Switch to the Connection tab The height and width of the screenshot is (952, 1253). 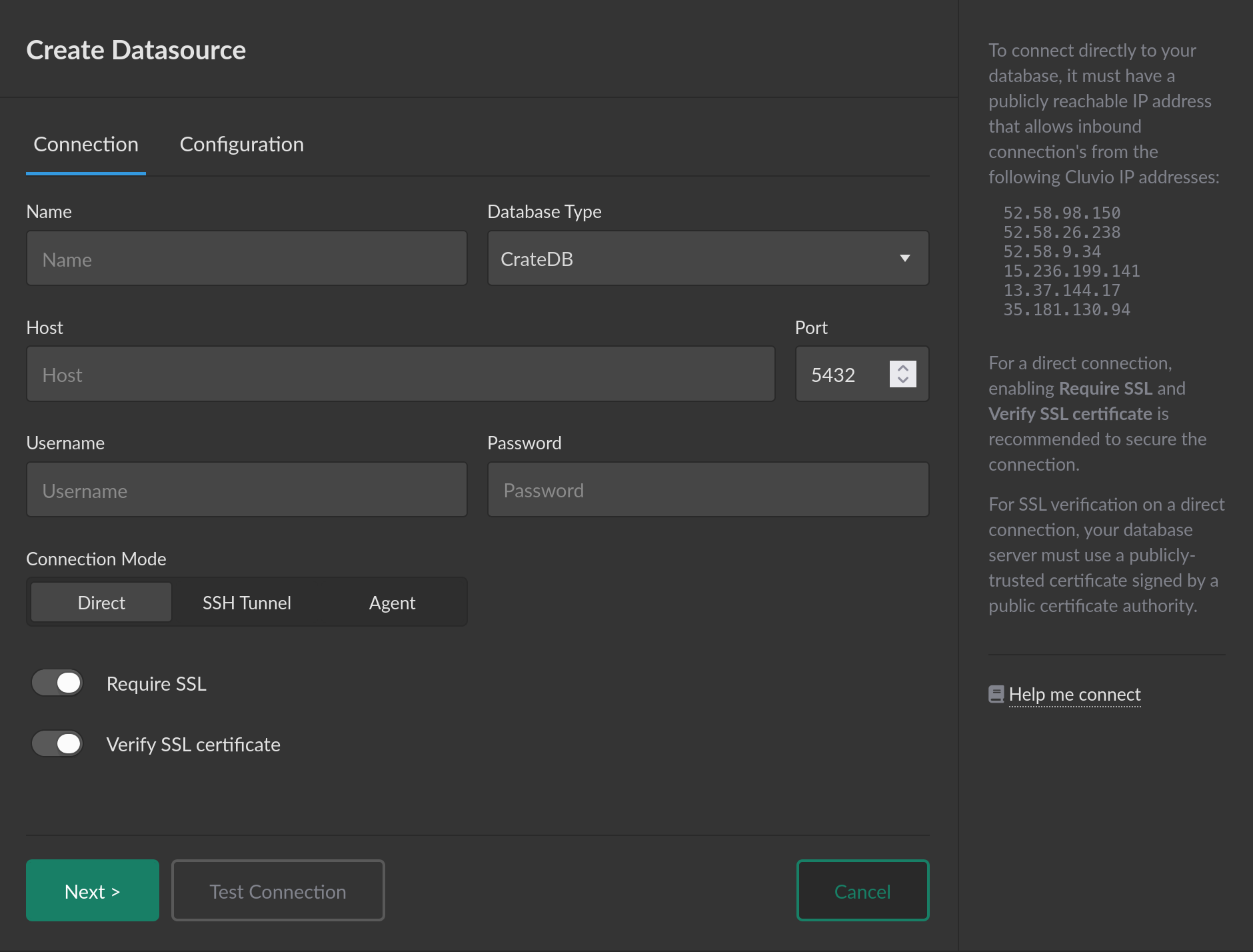point(86,145)
